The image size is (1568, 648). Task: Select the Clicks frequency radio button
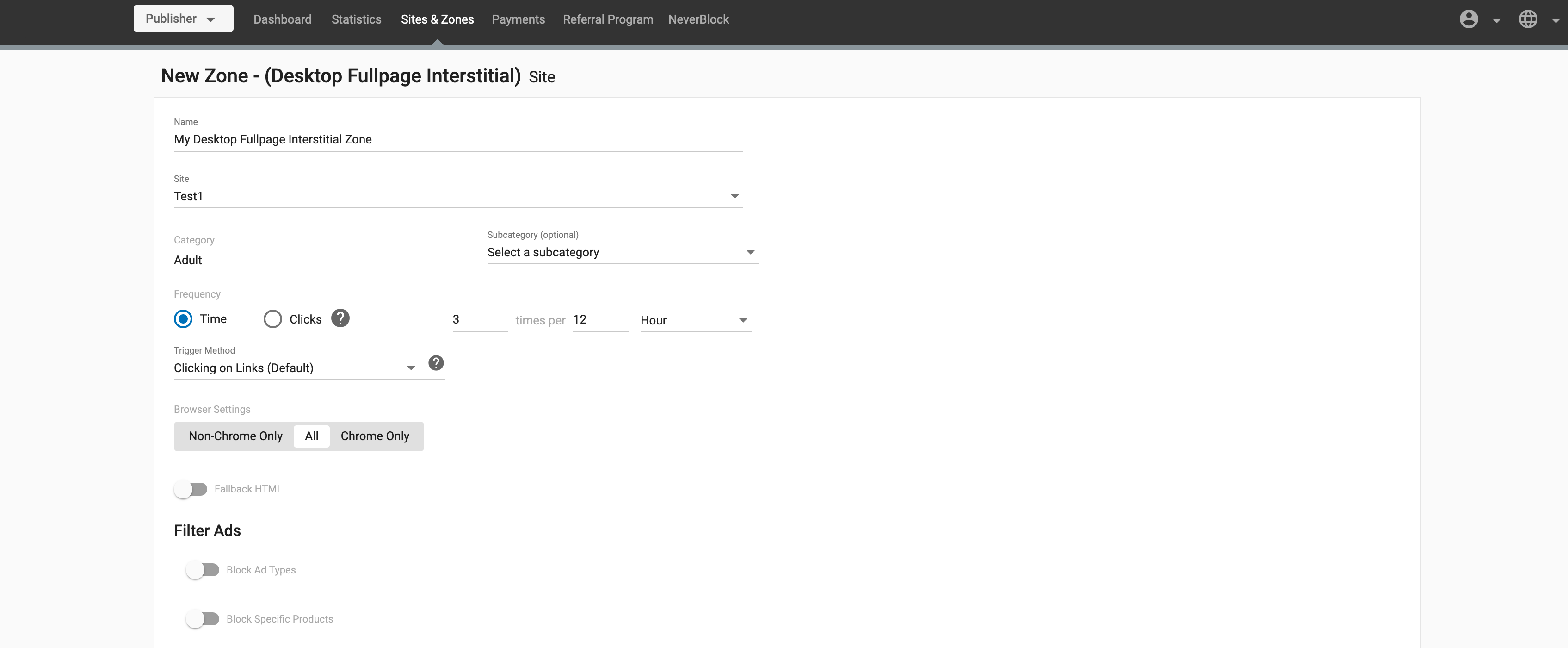(x=273, y=319)
